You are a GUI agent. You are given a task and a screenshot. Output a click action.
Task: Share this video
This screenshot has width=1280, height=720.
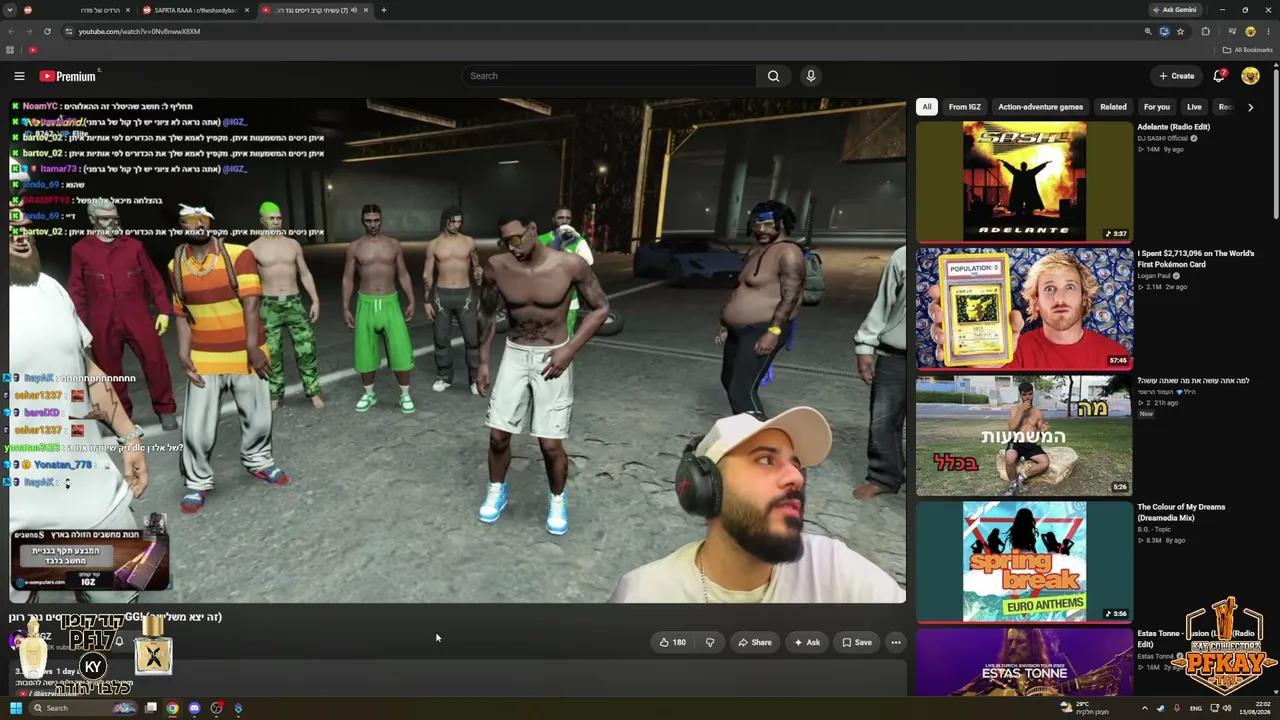(755, 642)
